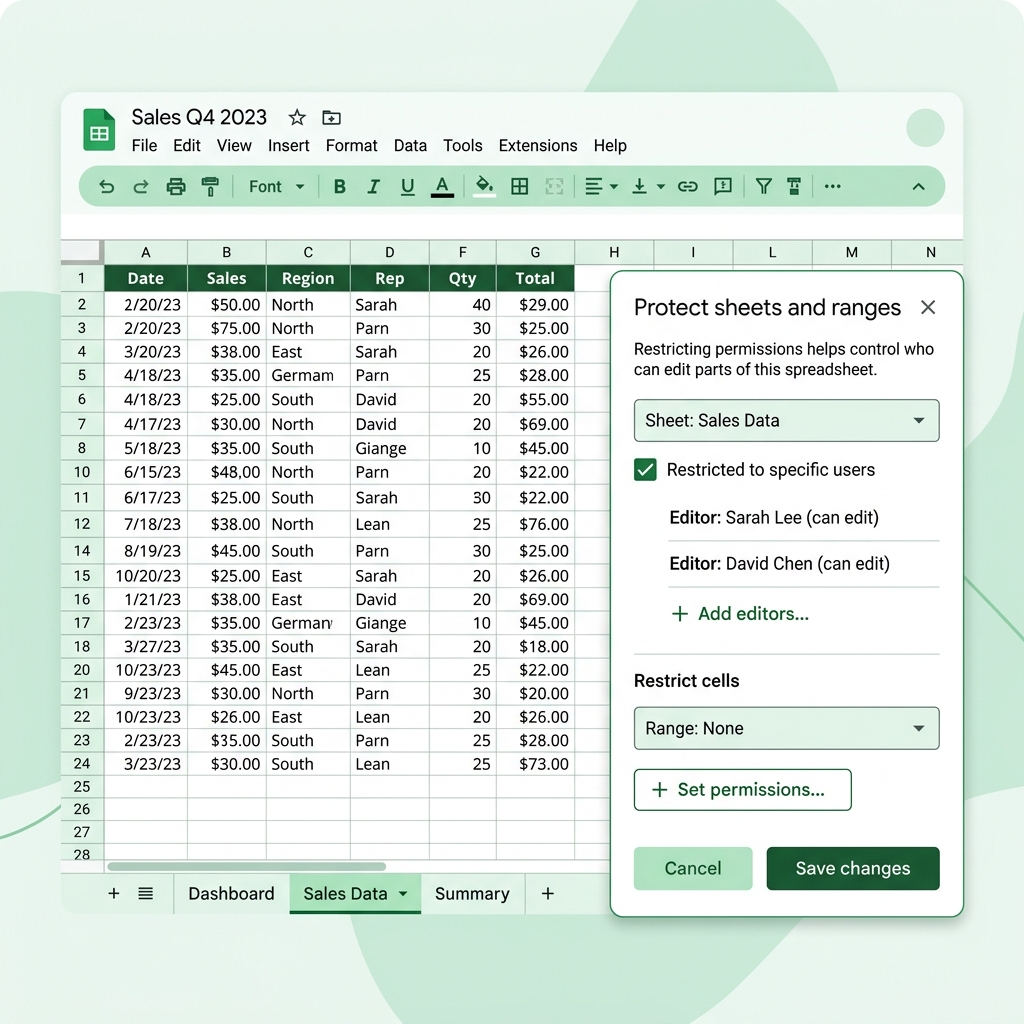The height and width of the screenshot is (1024, 1024).
Task: Select the paint format roller icon
Action: [210, 187]
